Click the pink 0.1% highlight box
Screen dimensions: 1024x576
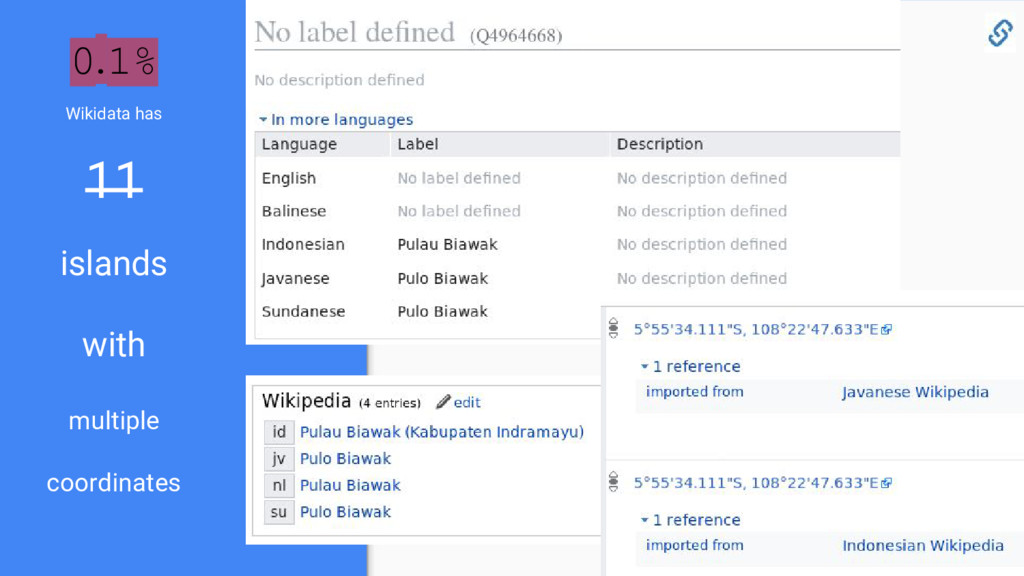pyautogui.click(x=114, y=61)
